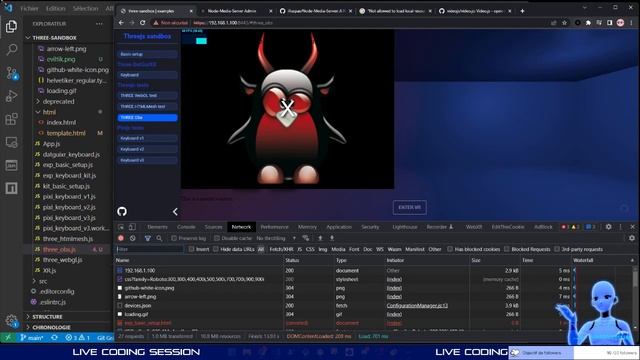Check the 3rd-party requests filter

tap(557, 249)
